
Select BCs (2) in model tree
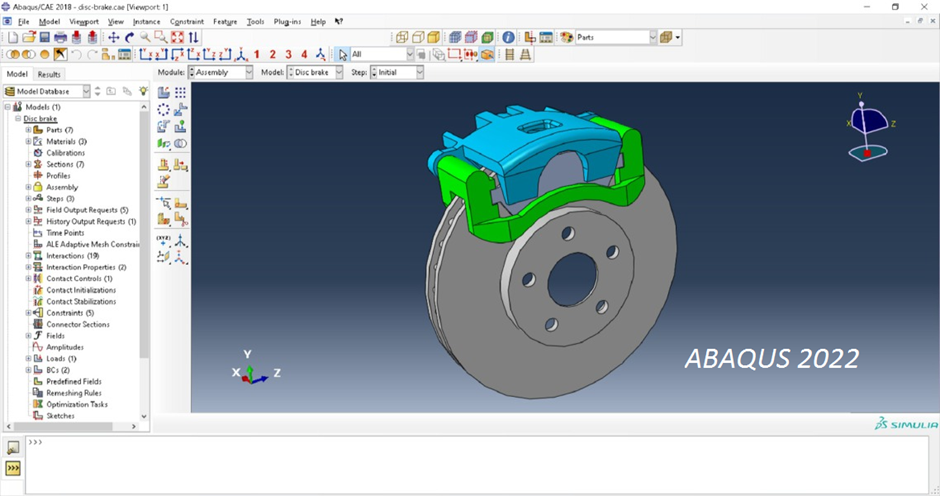click(58, 370)
